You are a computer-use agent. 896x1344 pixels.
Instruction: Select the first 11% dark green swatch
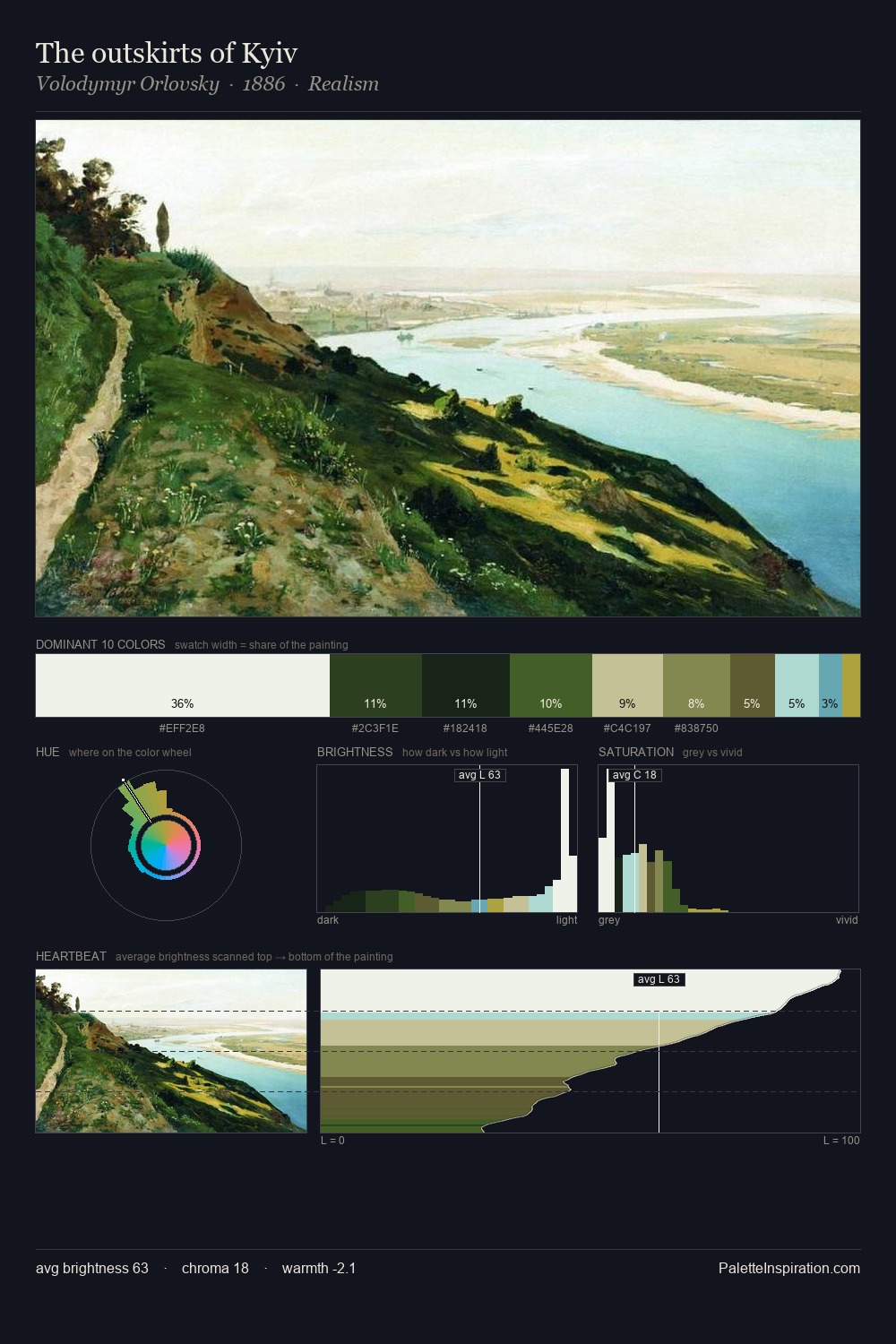pyautogui.click(x=375, y=685)
